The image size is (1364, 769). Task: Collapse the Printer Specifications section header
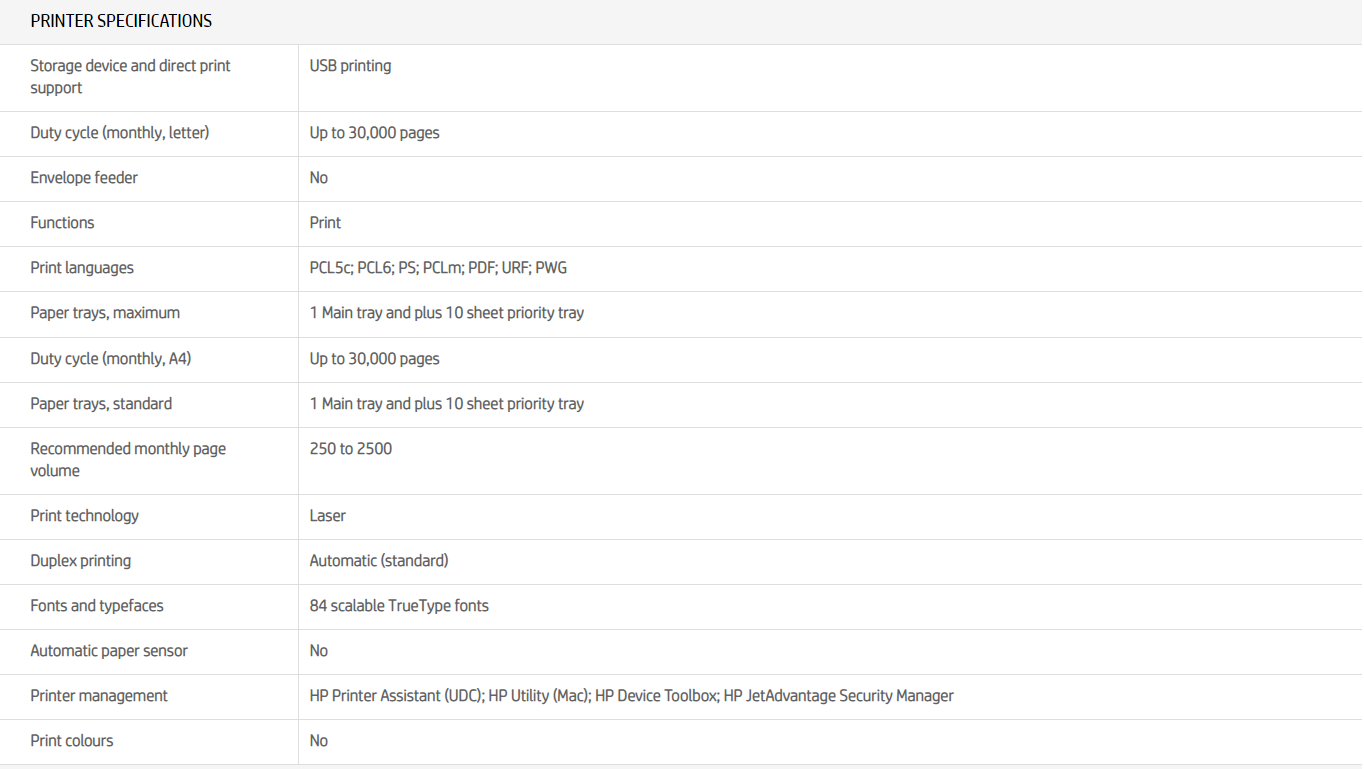121,21
